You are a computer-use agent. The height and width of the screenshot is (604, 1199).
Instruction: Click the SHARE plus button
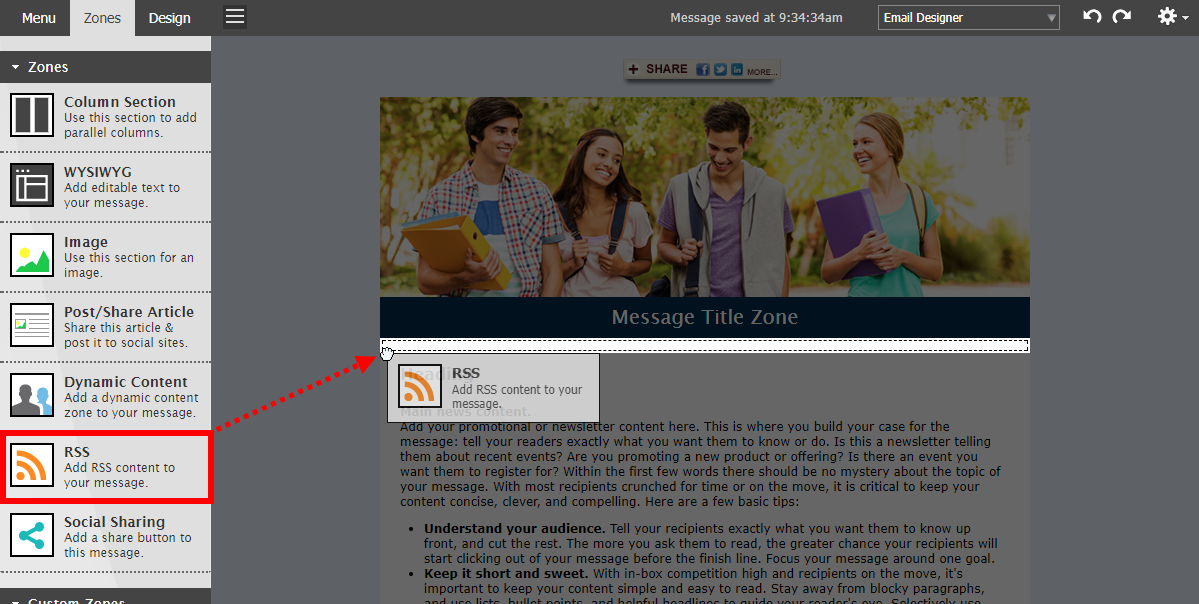coord(658,69)
